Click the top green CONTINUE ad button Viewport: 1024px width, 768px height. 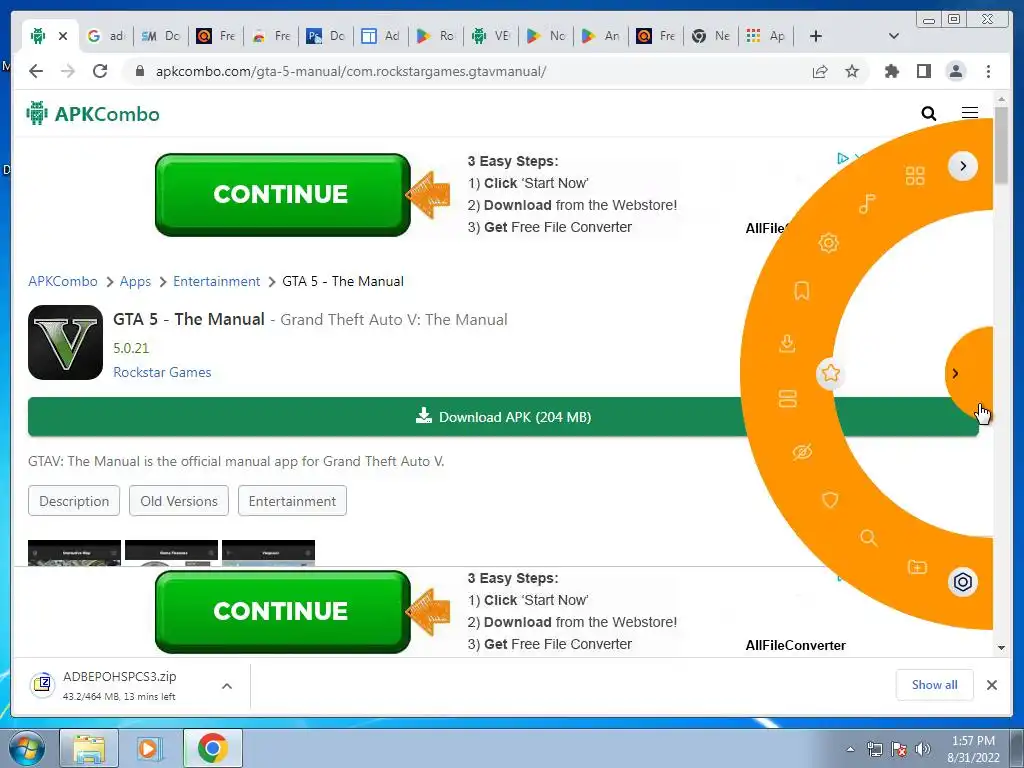tap(282, 195)
